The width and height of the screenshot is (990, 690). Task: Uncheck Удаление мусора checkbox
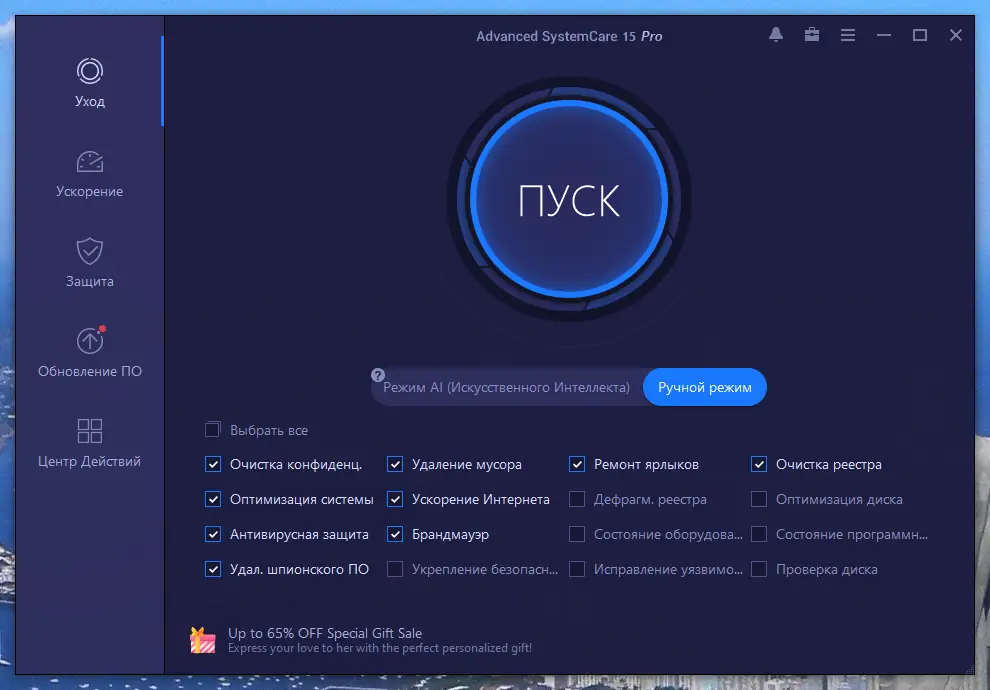(395, 465)
